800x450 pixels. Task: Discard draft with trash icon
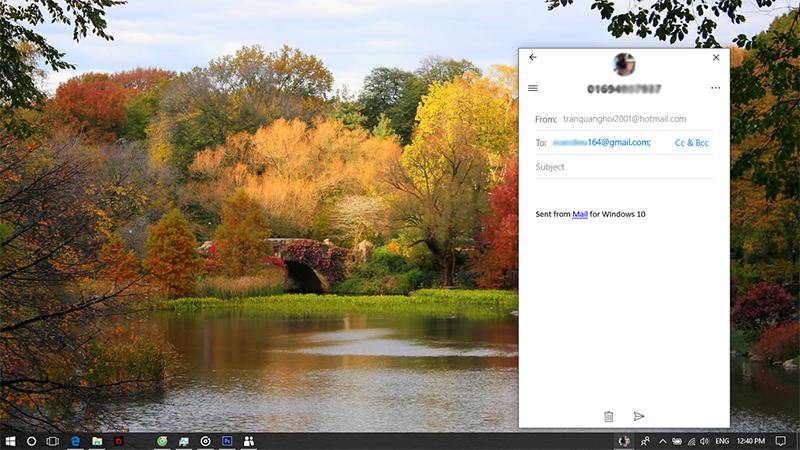point(608,416)
